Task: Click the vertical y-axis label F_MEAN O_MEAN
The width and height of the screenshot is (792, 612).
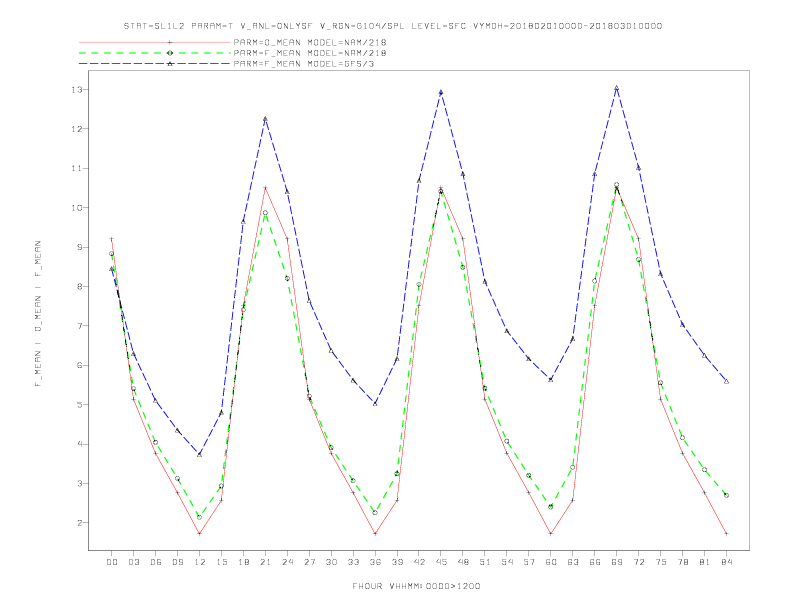Action: click(38, 314)
